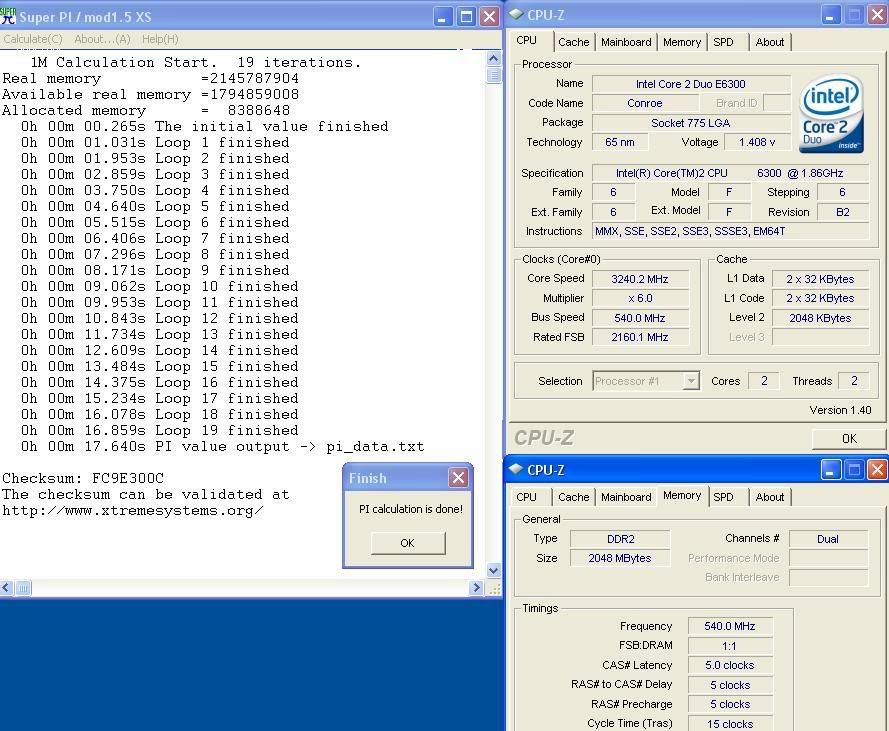Click the Super PI vertical scrollbar thumb
The height and width of the screenshot is (731, 889).
pyautogui.click(x=493, y=74)
